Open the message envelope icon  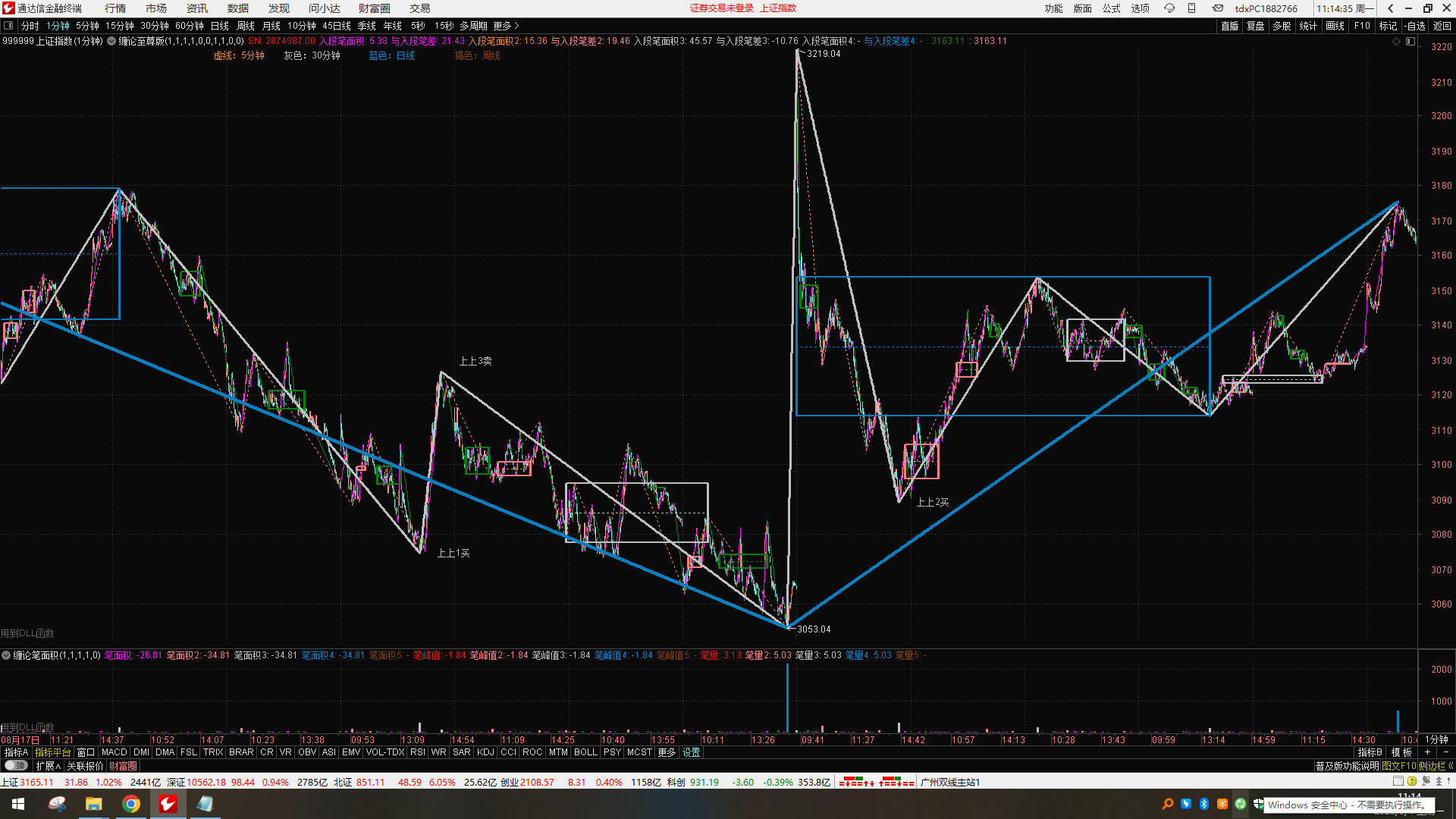click(1217, 8)
